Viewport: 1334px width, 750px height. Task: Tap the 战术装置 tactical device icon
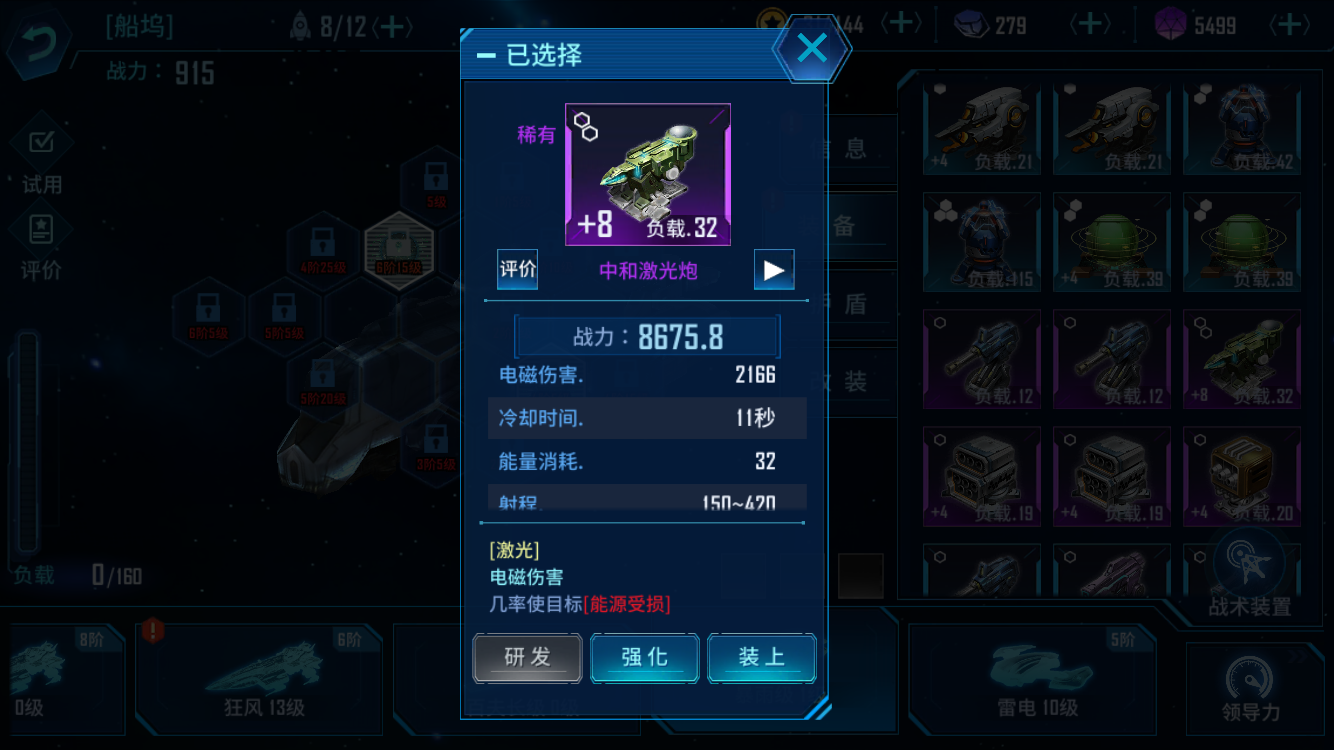pos(1249,573)
